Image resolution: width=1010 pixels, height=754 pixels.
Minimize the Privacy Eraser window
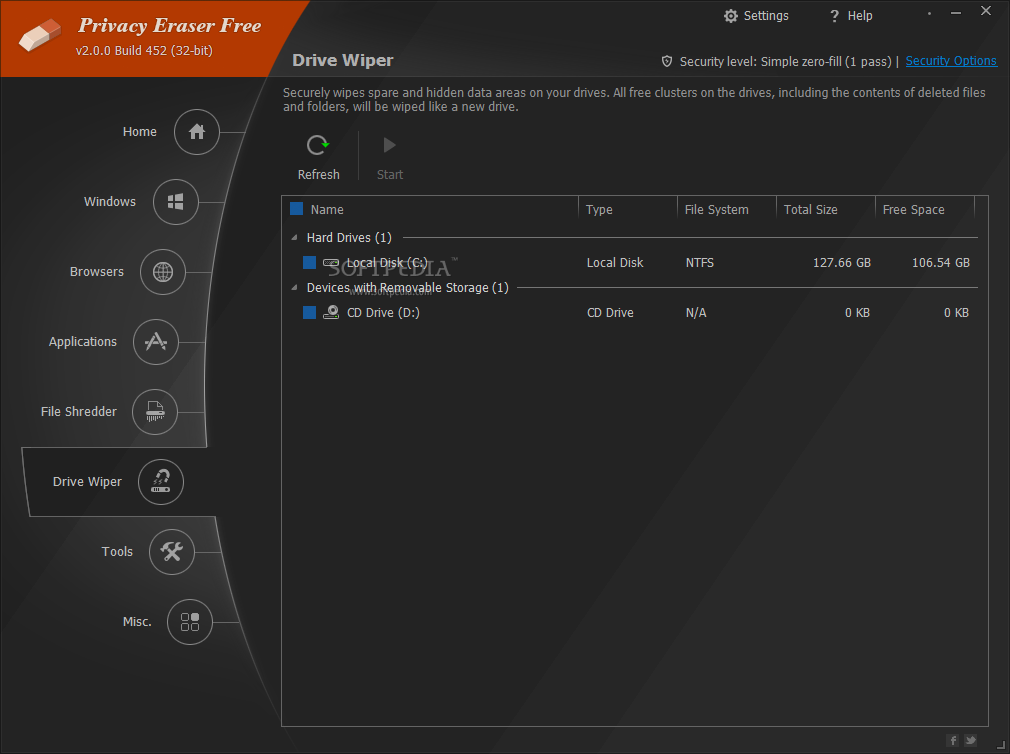[x=956, y=12]
